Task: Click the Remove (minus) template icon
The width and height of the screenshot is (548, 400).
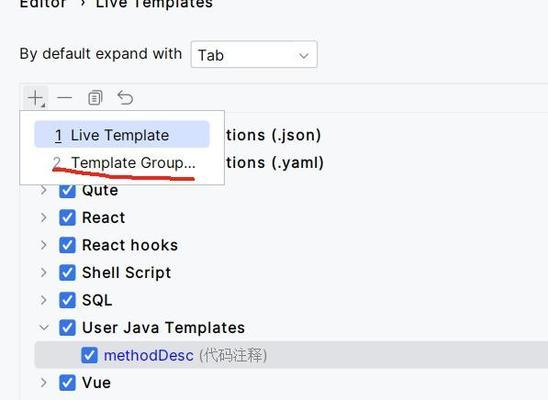Action: point(65,98)
